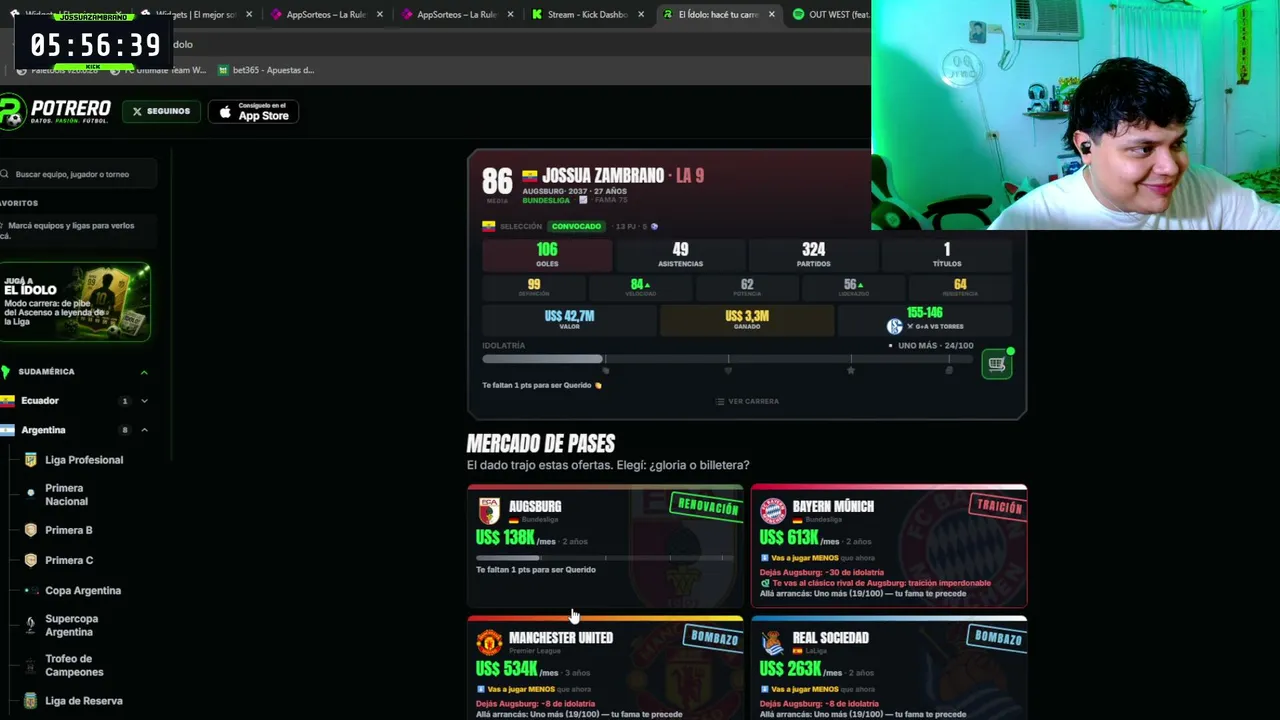Click the Supercopa Argentina trophy icon
The image size is (1280, 720).
click(30, 625)
